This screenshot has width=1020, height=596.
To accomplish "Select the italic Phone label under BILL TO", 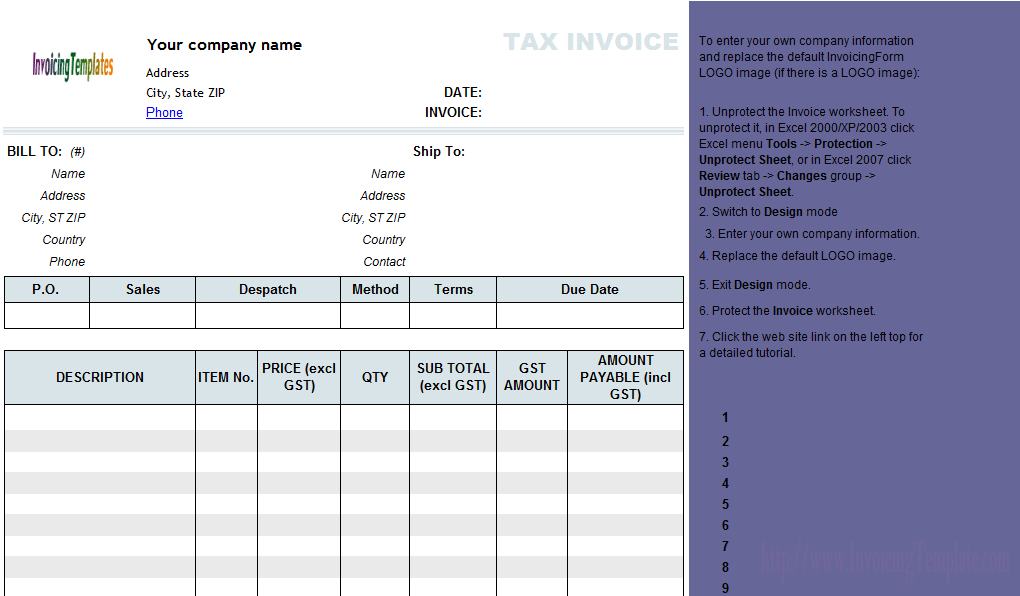I will click(x=67, y=262).
